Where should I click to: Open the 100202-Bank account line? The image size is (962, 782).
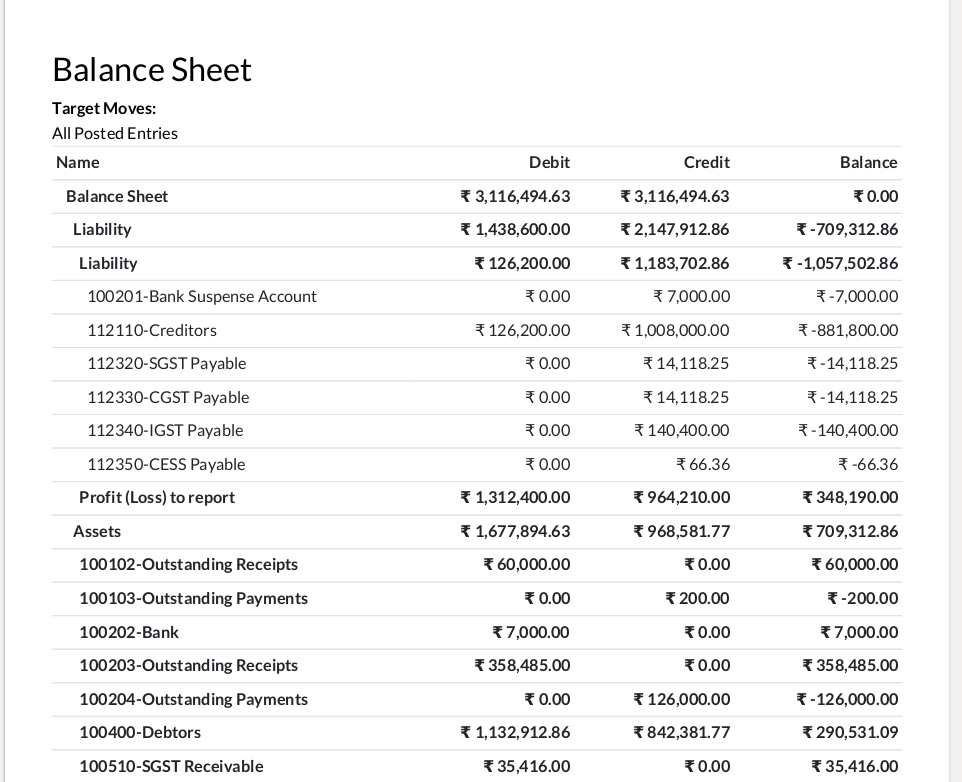(130, 632)
